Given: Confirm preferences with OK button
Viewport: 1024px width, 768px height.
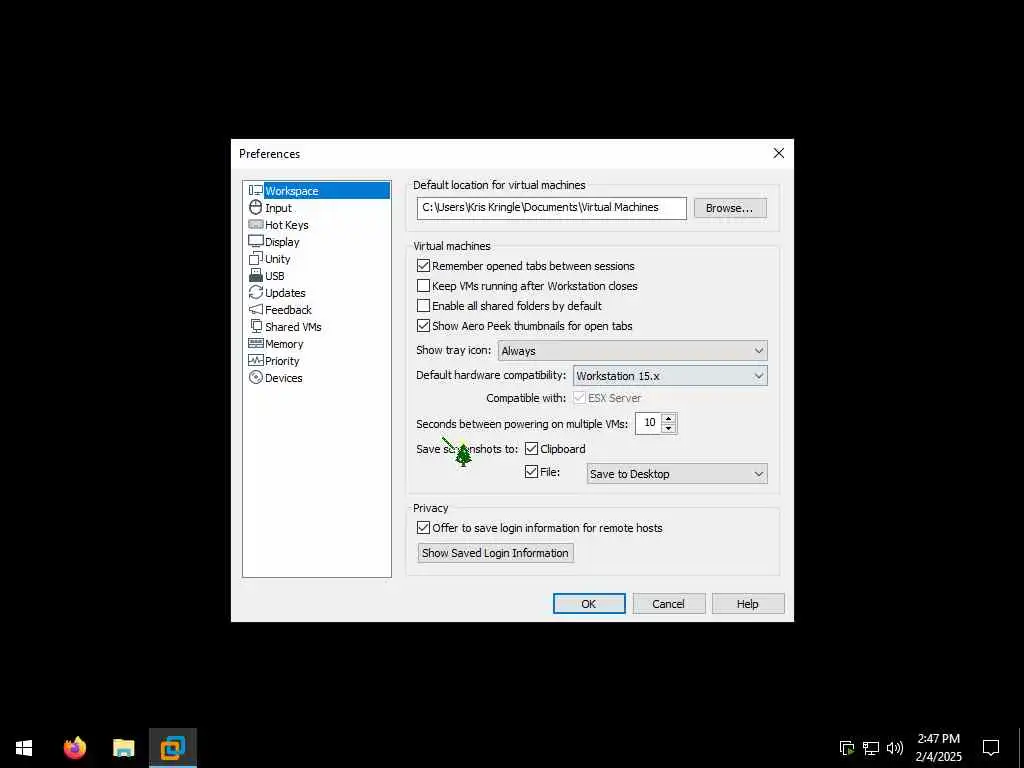Looking at the screenshot, I should pyautogui.click(x=588, y=603).
